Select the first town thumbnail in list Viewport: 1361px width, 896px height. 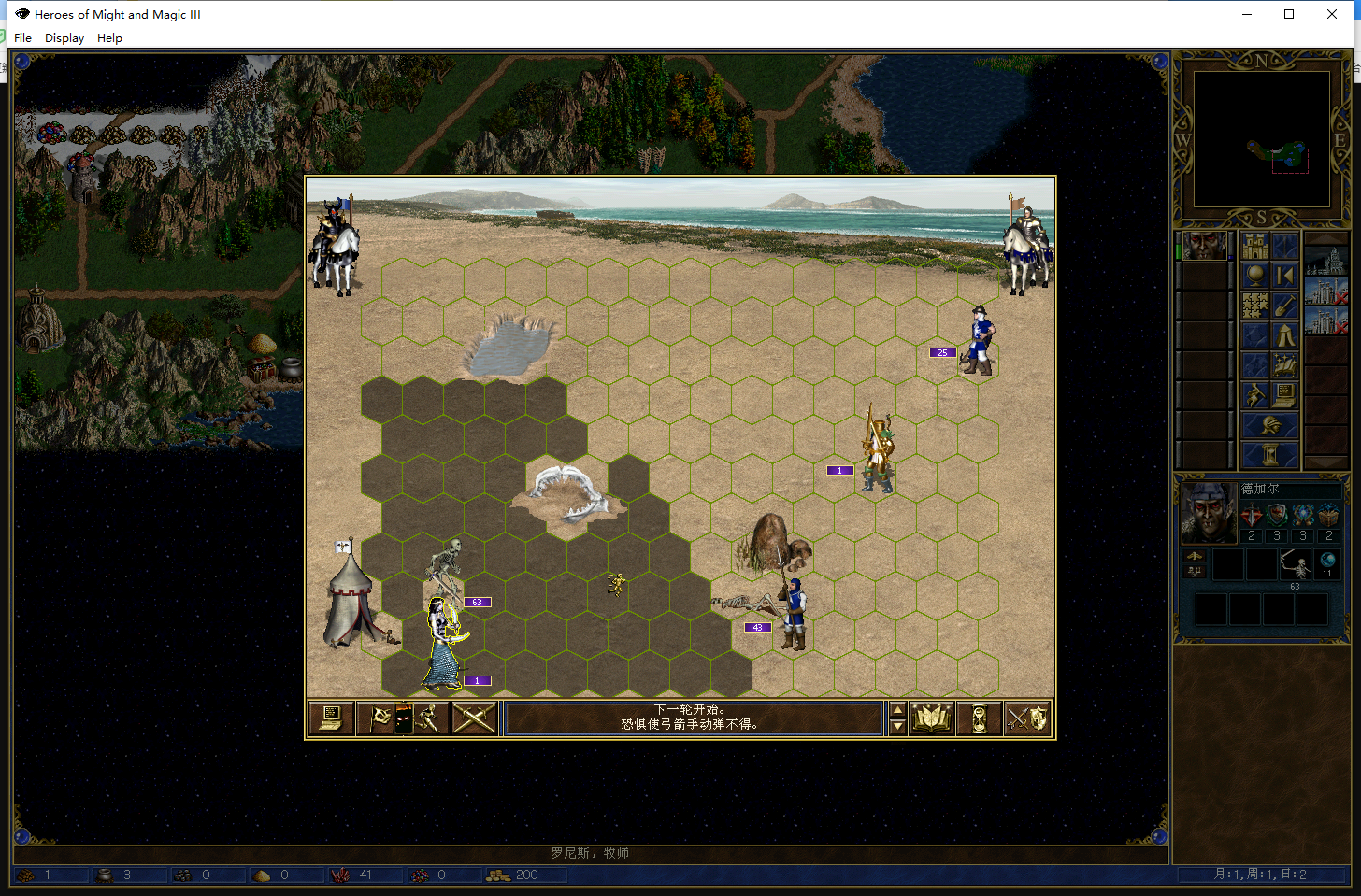pos(1326,261)
